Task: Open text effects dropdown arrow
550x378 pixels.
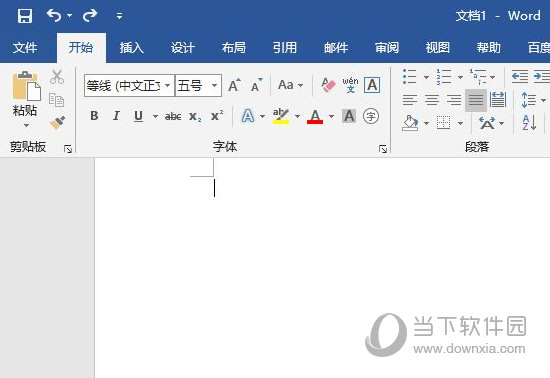Action: click(x=262, y=116)
